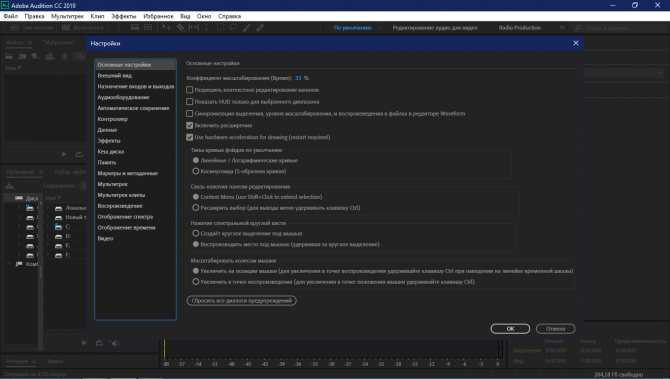Select the lower radio under Масштабировать колесом мыши

pyautogui.click(x=196, y=282)
